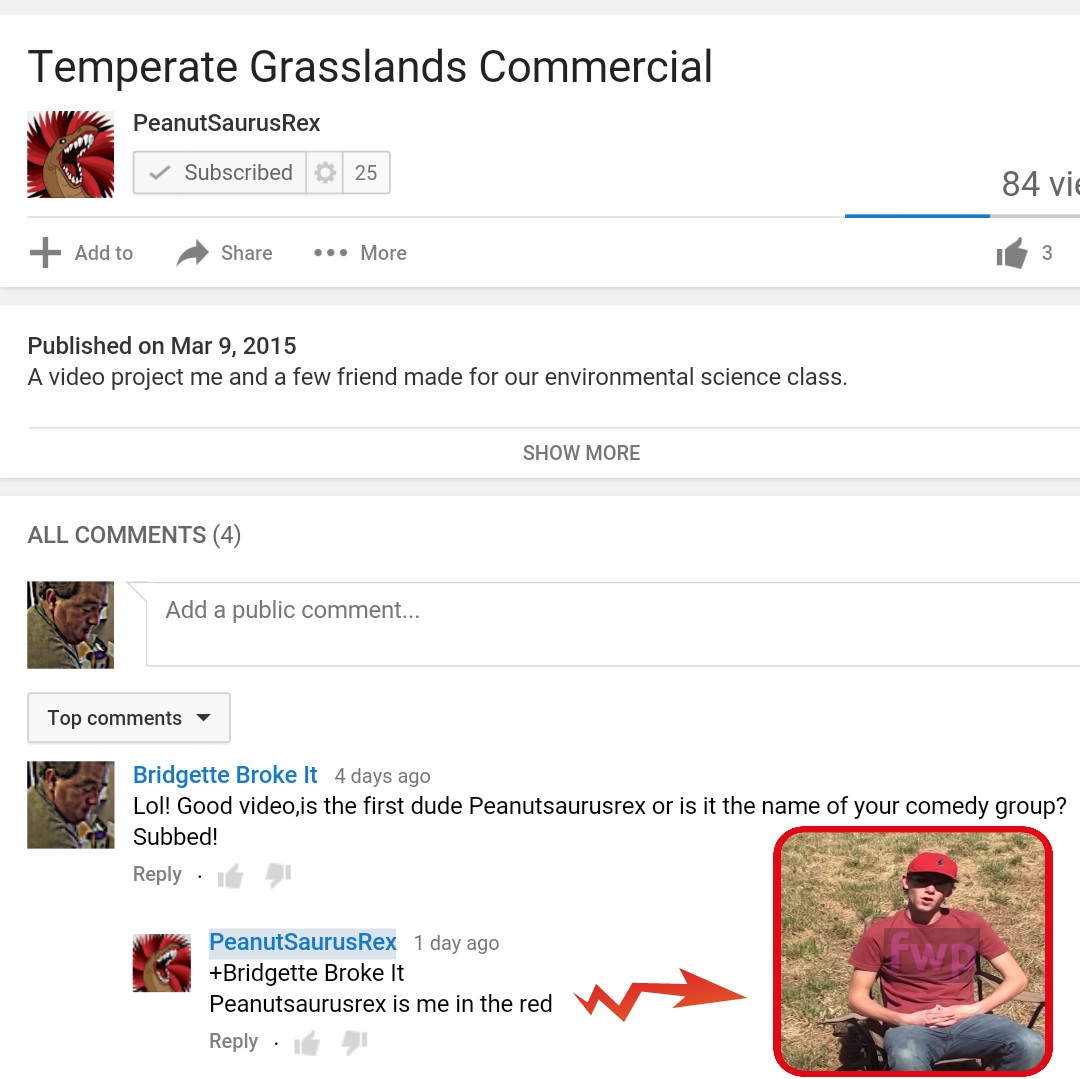Click the red-bordered video thumbnail image
Viewport: 1080px width, 1079px height.
(x=913, y=951)
